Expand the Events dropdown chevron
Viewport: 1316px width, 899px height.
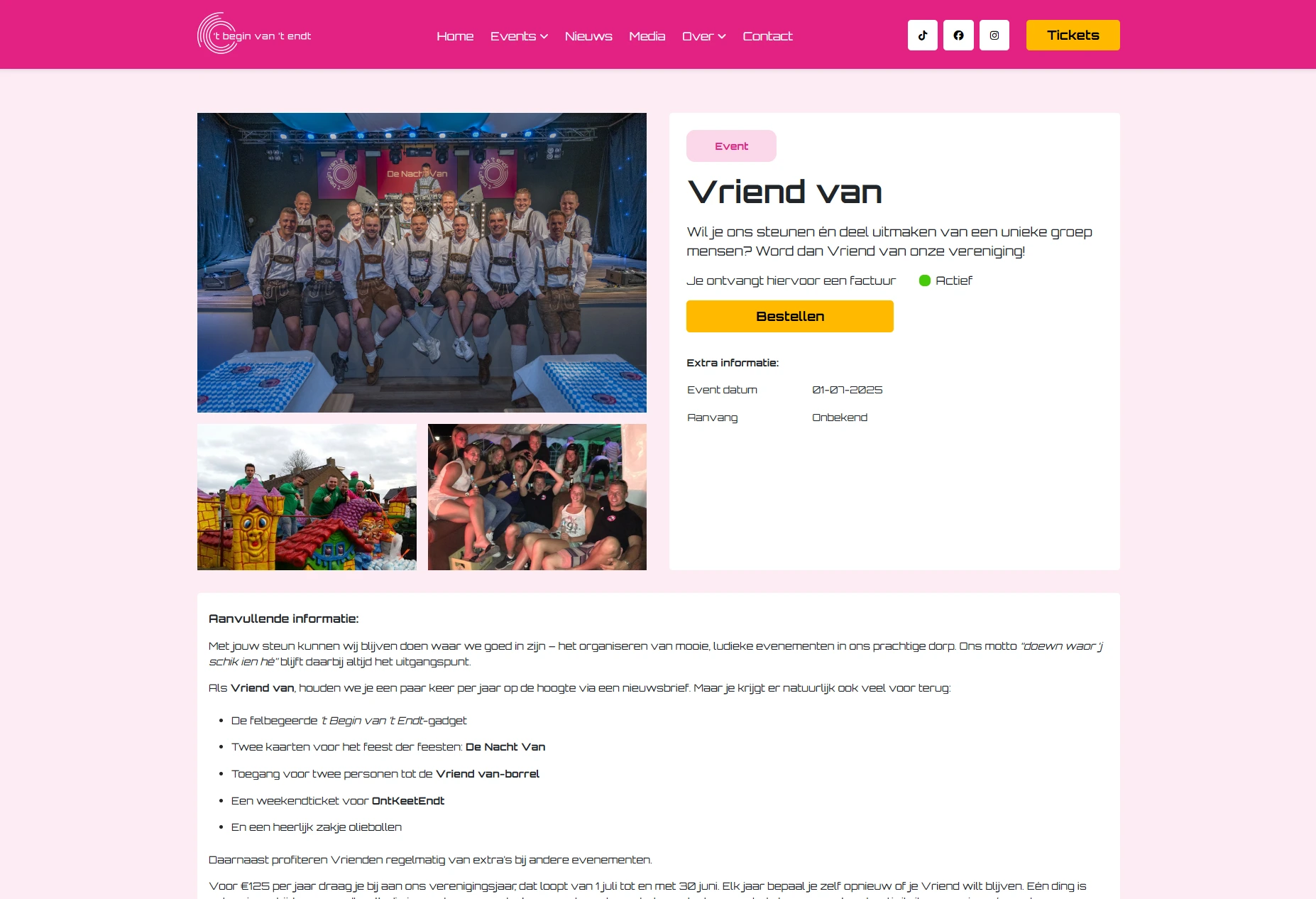[x=544, y=36]
